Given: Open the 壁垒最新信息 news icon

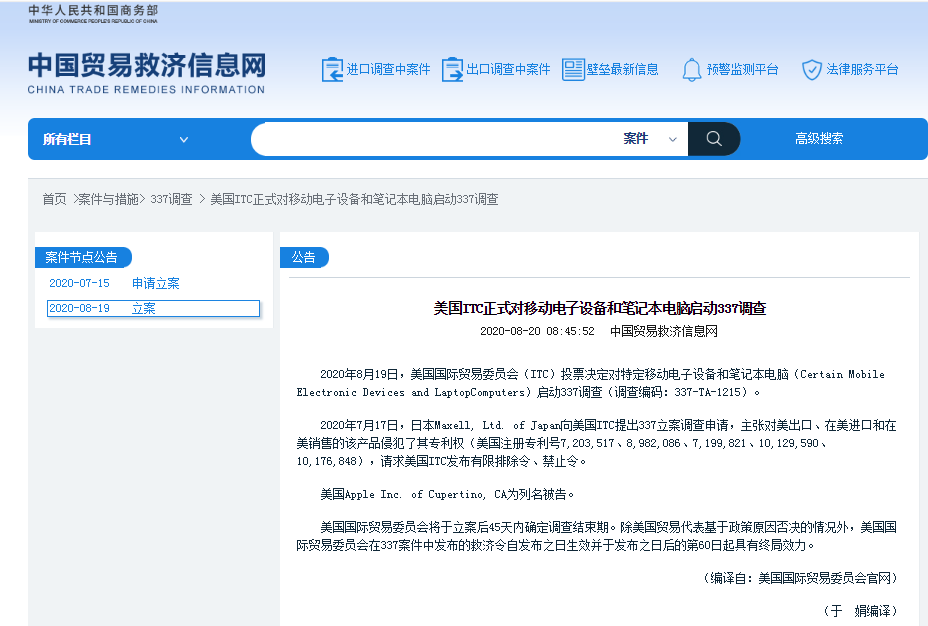Looking at the screenshot, I should pos(573,69).
